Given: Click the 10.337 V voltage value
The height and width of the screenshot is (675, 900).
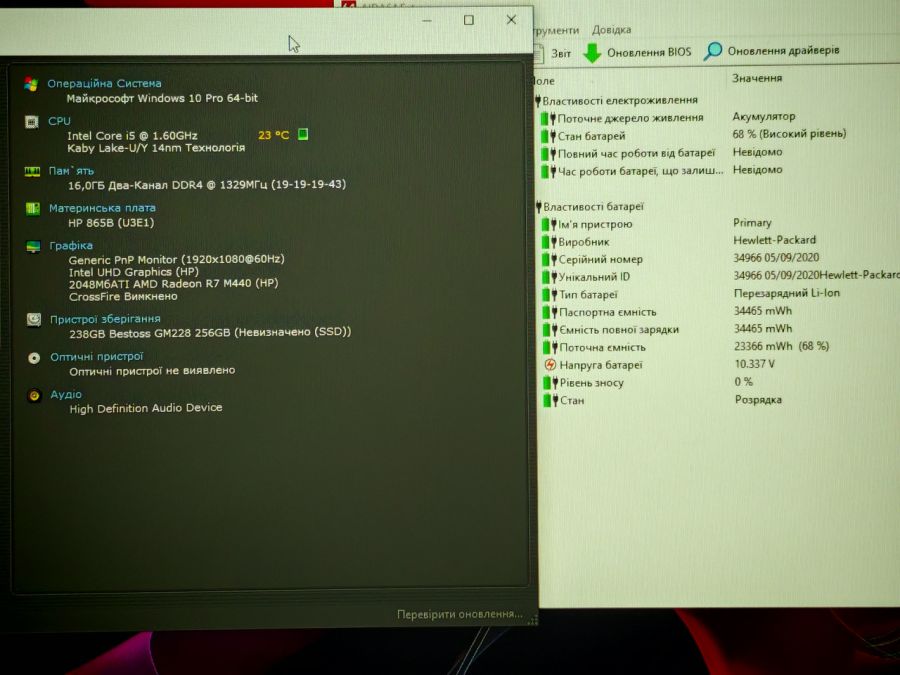Looking at the screenshot, I should 754,364.
